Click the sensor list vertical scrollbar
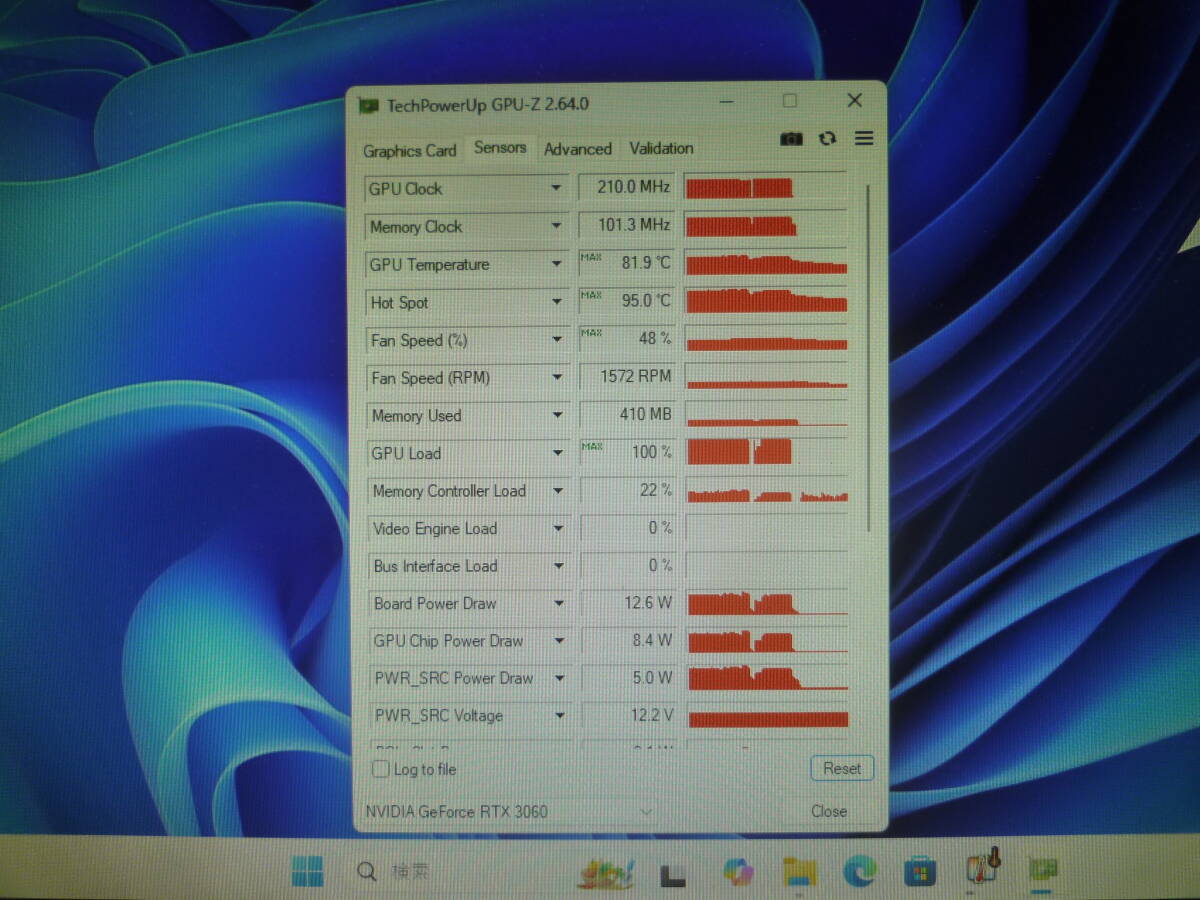 click(x=868, y=356)
